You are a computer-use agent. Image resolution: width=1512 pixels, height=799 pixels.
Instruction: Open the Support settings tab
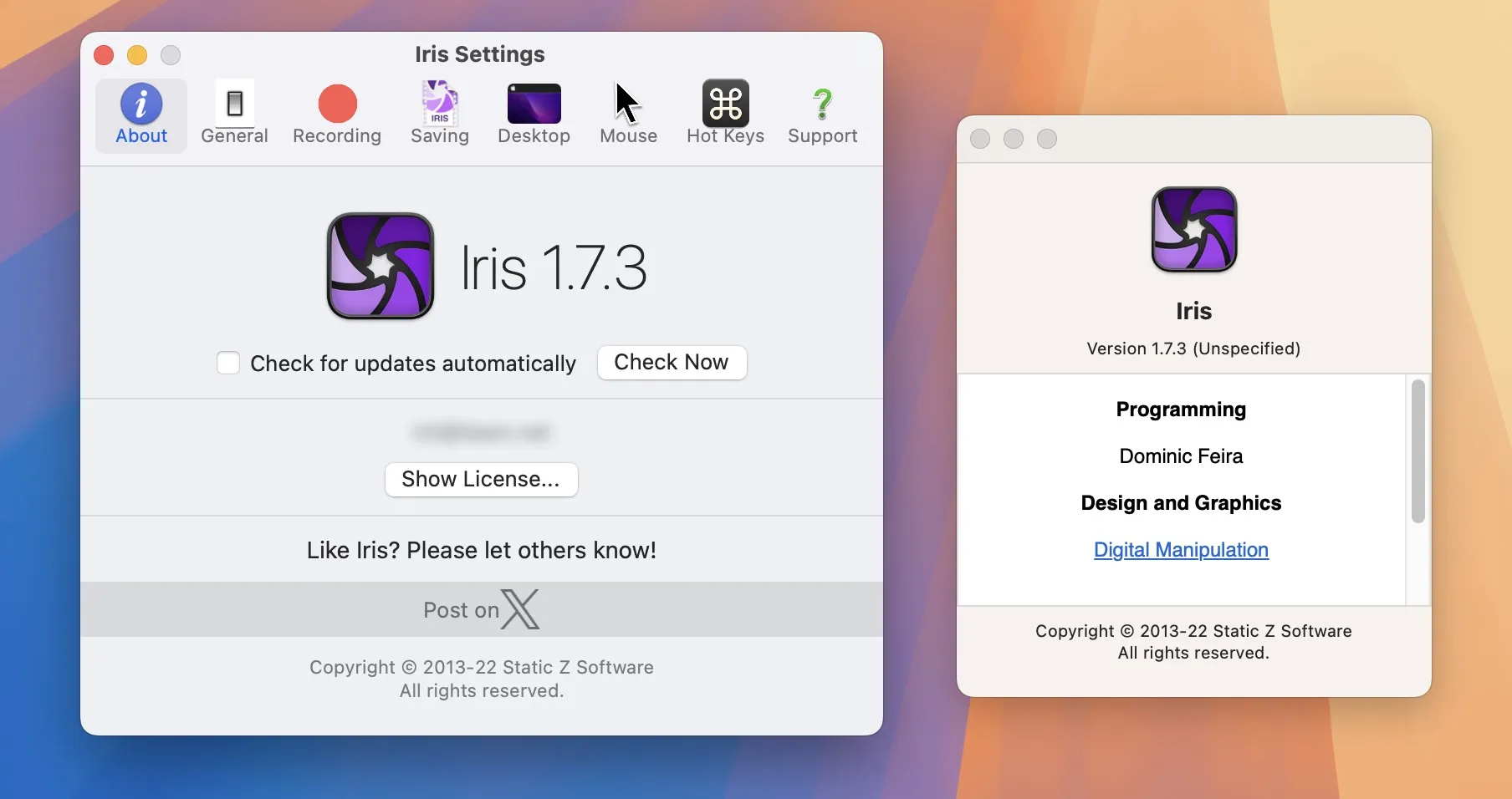tap(822, 116)
